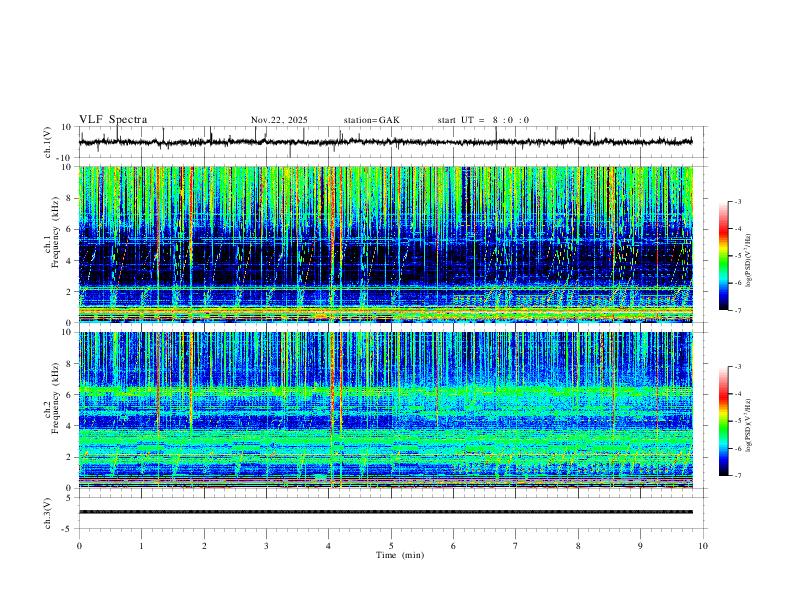The image size is (792, 612).
Task: Click time axis tick label "5"
Action: [391, 546]
